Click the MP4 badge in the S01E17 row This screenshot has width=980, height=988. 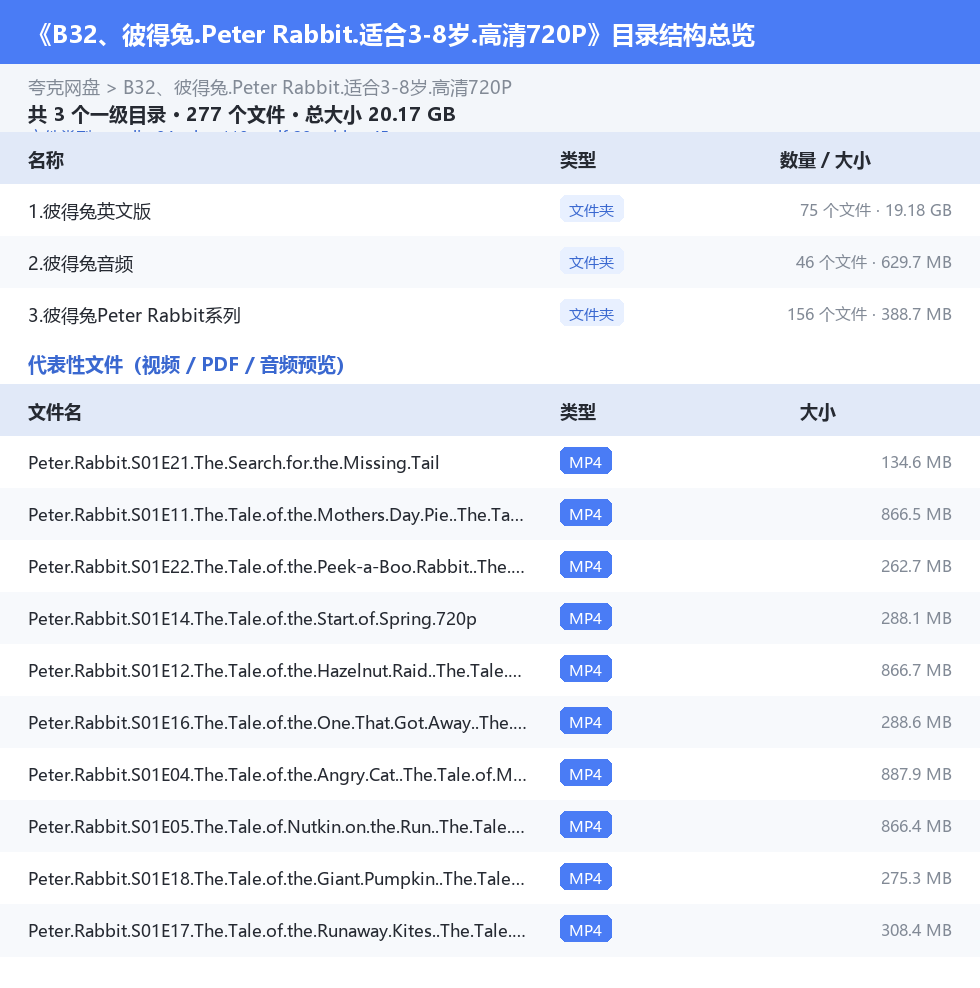pyautogui.click(x=585, y=929)
